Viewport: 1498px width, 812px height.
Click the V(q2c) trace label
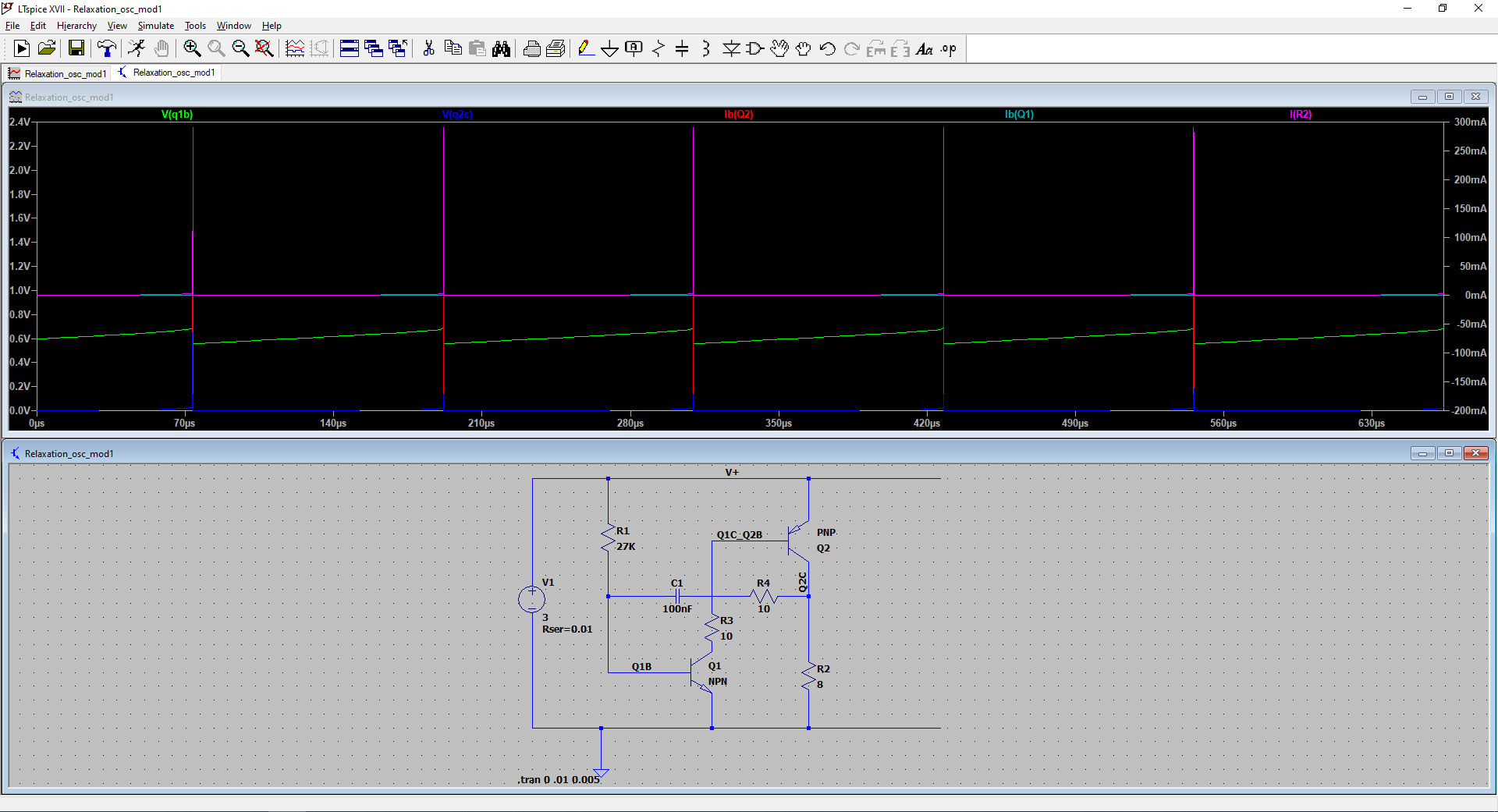point(457,114)
